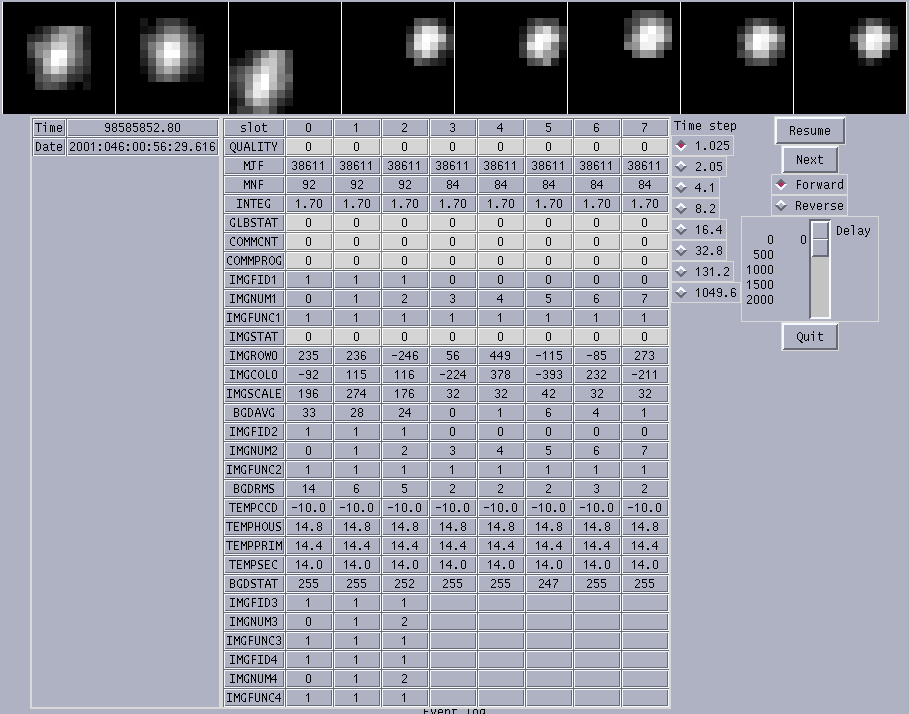Image resolution: width=909 pixels, height=714 pixels.
Task: Click the BGDRMS row label
Action: click(254, 489)
